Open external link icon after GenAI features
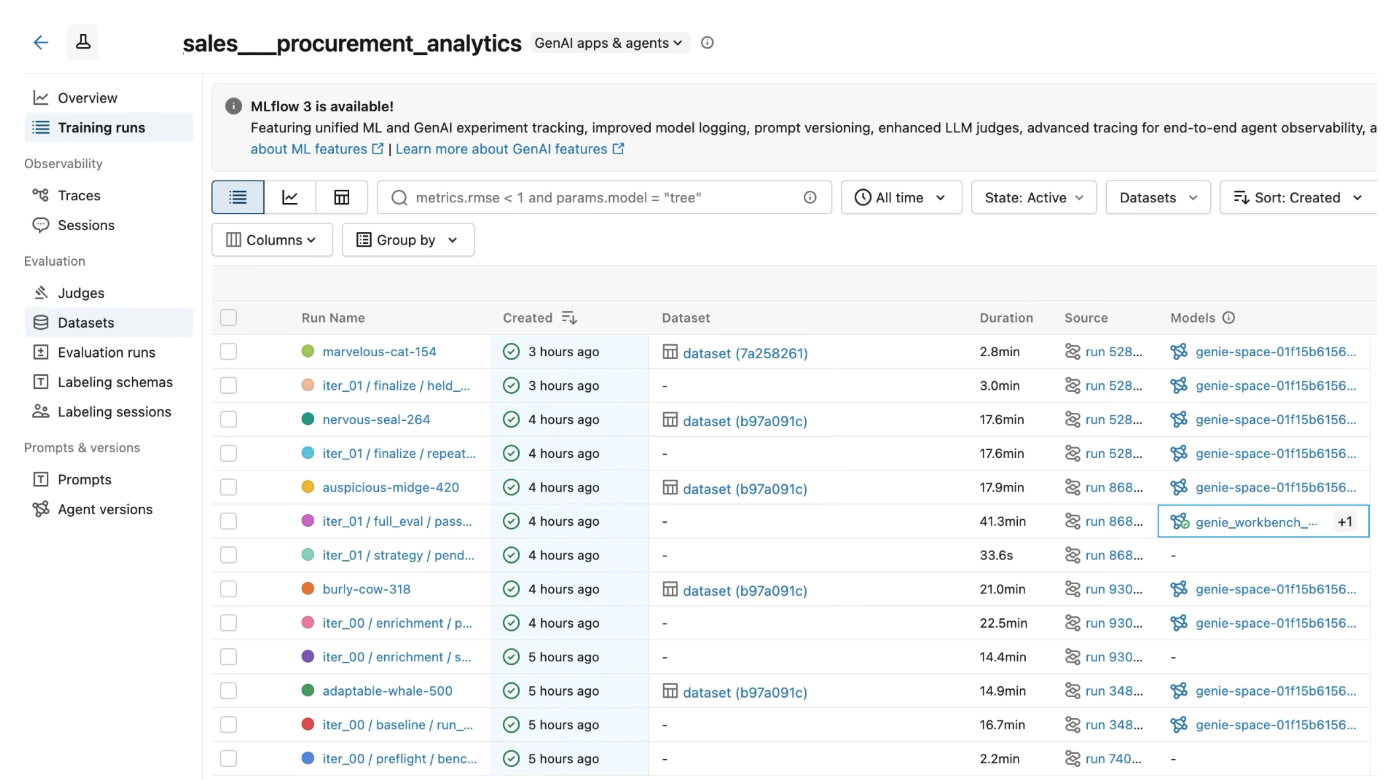Image resolution: width=1386 pixels, height=780 pixels. point(618,149)
